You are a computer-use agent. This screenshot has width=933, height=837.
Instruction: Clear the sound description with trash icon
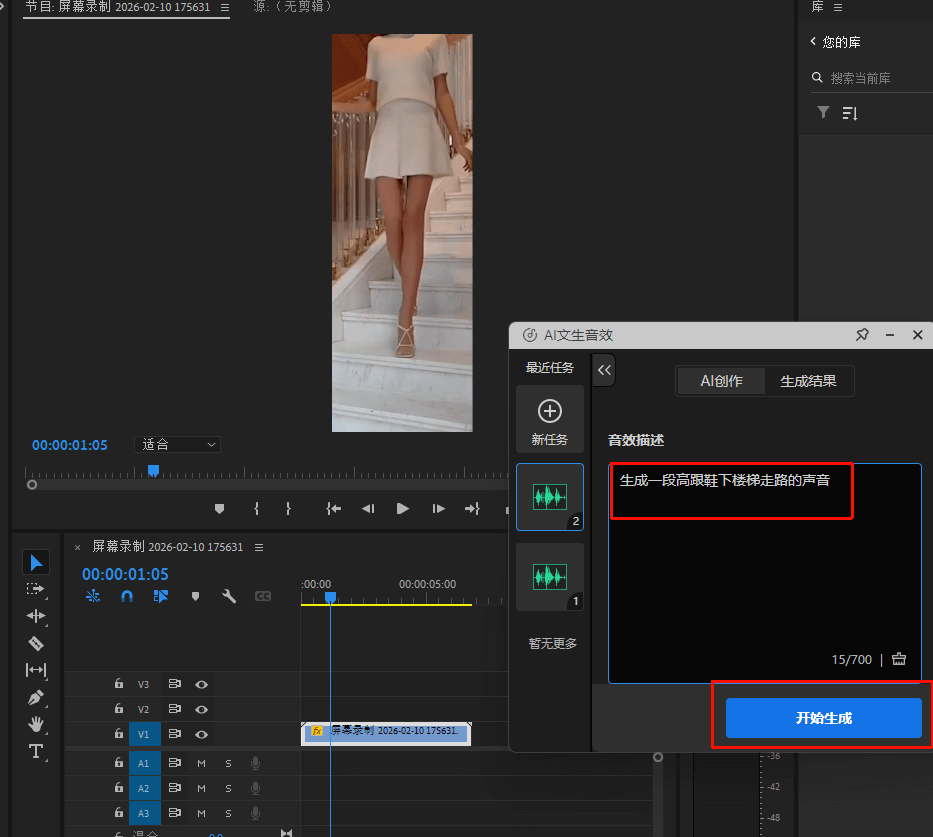coord(898,659)
